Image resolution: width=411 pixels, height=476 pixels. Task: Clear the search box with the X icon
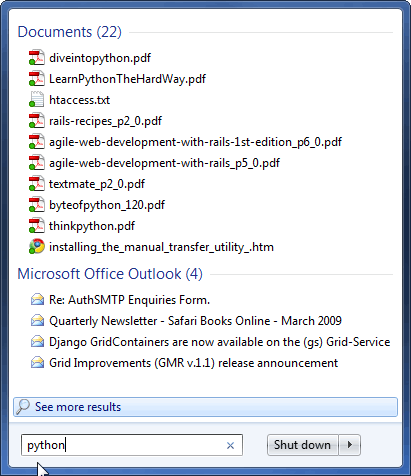coord(230,445)
